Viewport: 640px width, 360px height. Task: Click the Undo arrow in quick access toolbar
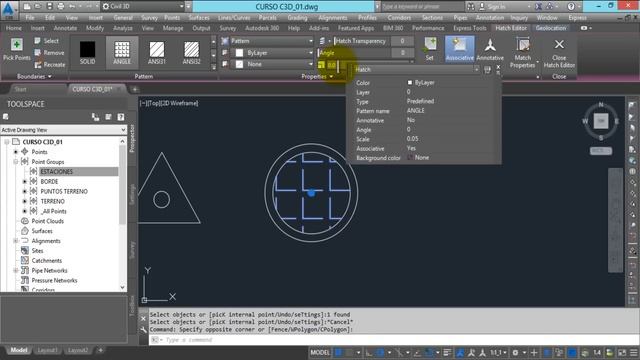click(72, 6)
